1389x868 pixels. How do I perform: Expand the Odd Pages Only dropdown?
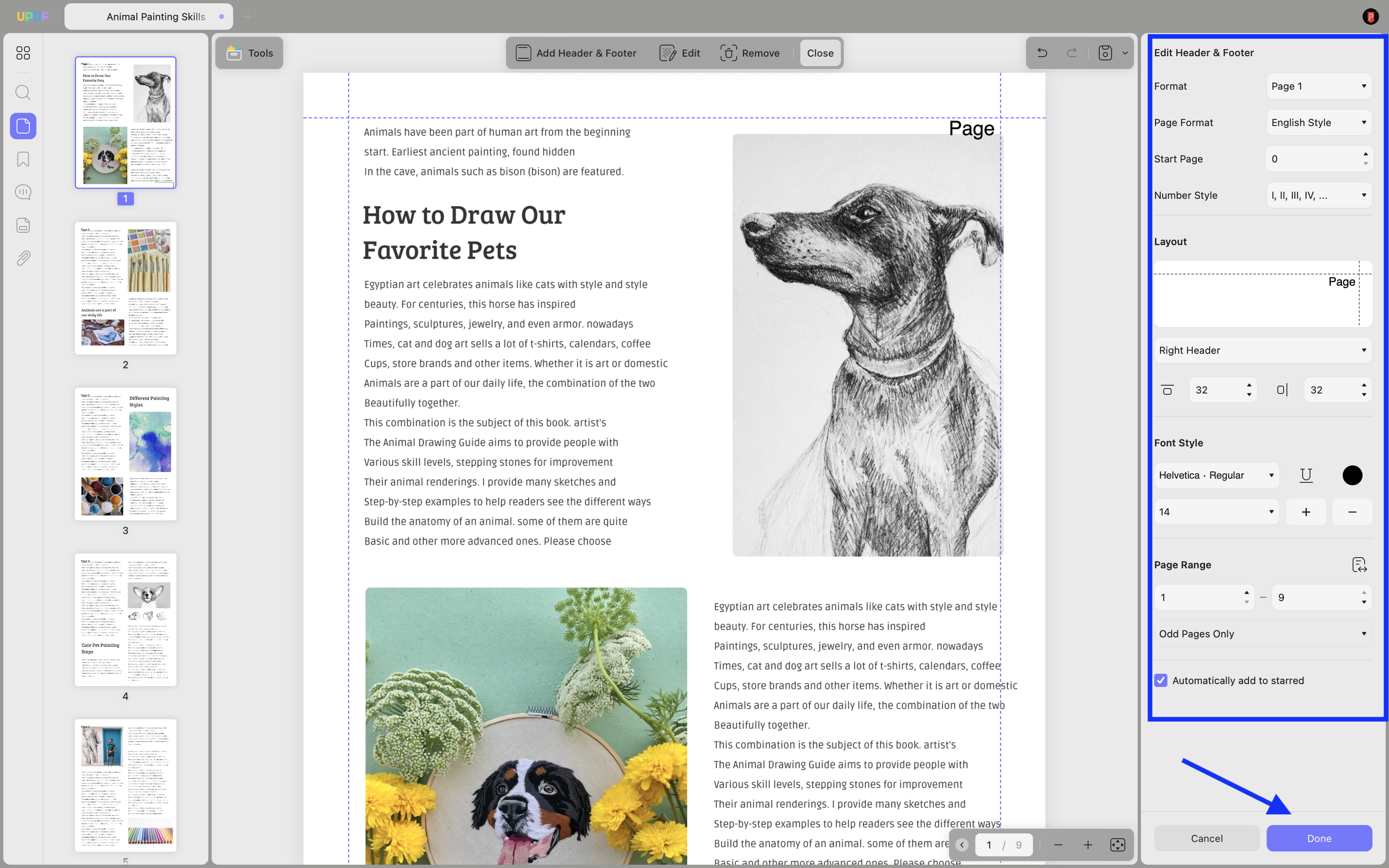coord(1263,634)
